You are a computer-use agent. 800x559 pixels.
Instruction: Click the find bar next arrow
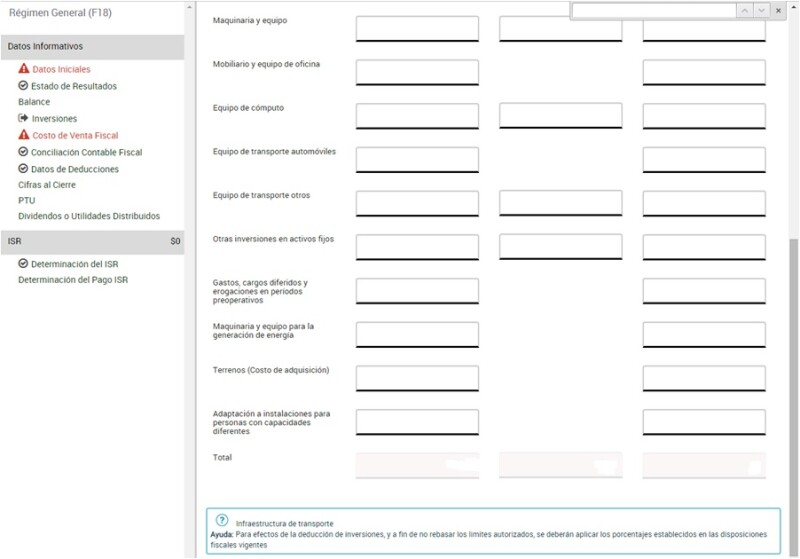[x=762, y=10]
